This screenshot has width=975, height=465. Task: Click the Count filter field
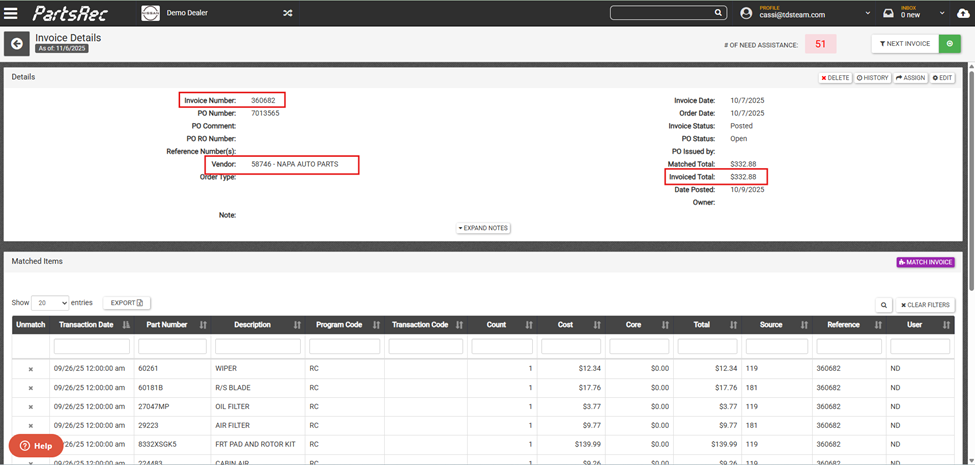(502, 346)
